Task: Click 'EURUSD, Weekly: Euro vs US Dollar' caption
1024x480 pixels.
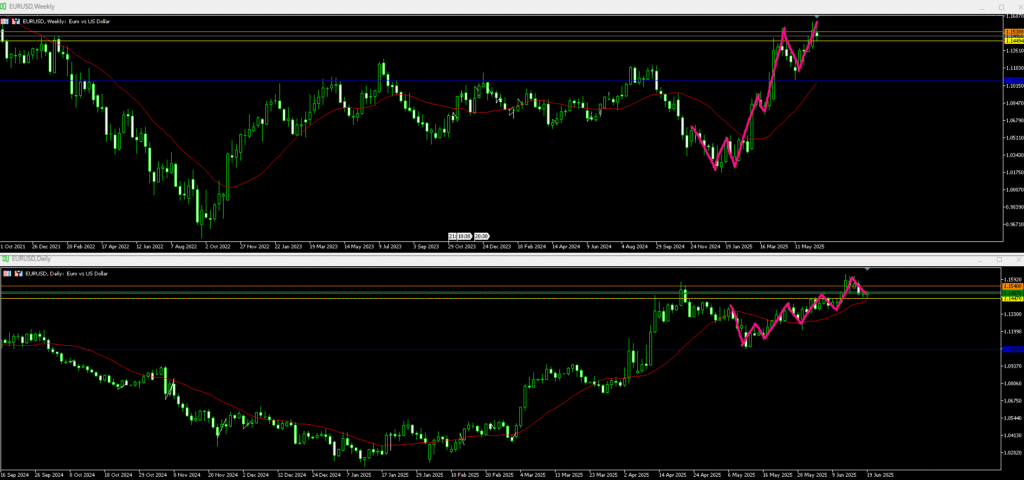Action: 66,21
